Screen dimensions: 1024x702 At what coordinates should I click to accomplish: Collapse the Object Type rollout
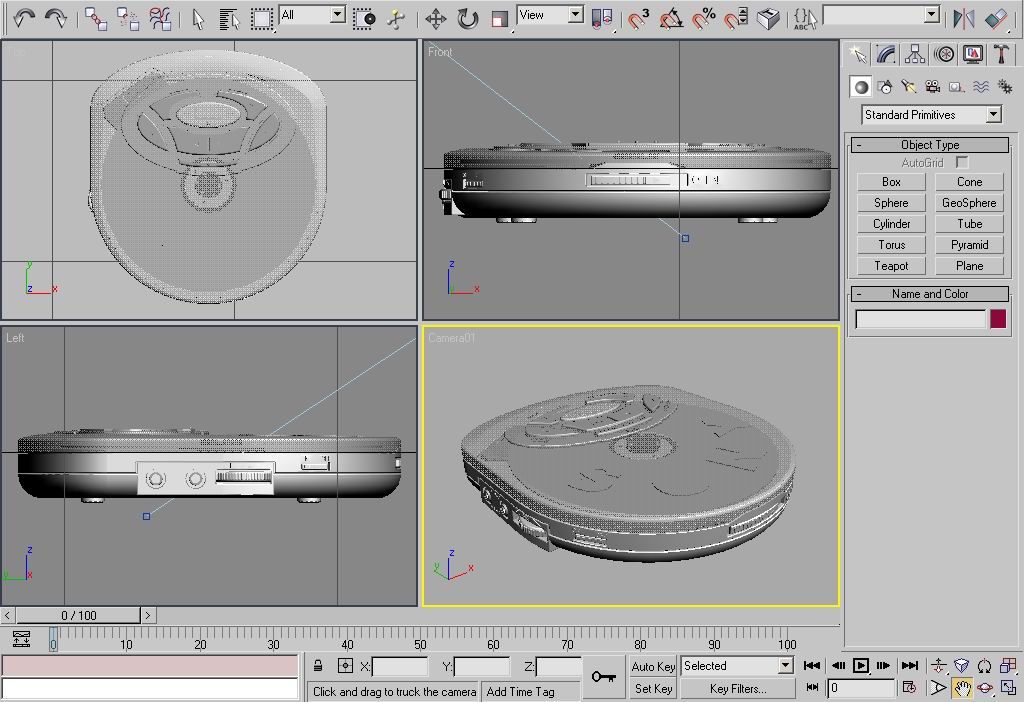[x=930, y=145]
